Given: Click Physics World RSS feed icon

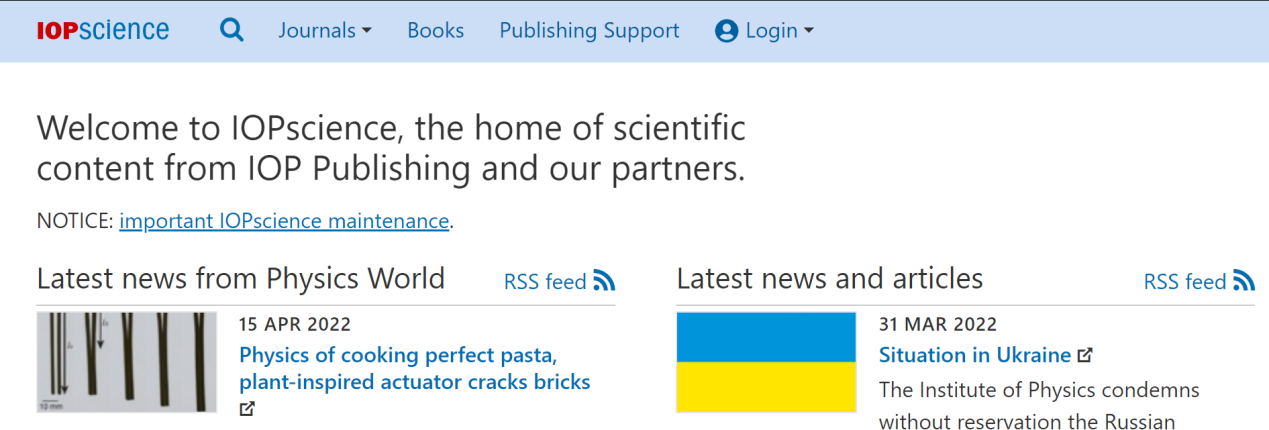Looking at the screenshot, I should click(x=604, y=281).
